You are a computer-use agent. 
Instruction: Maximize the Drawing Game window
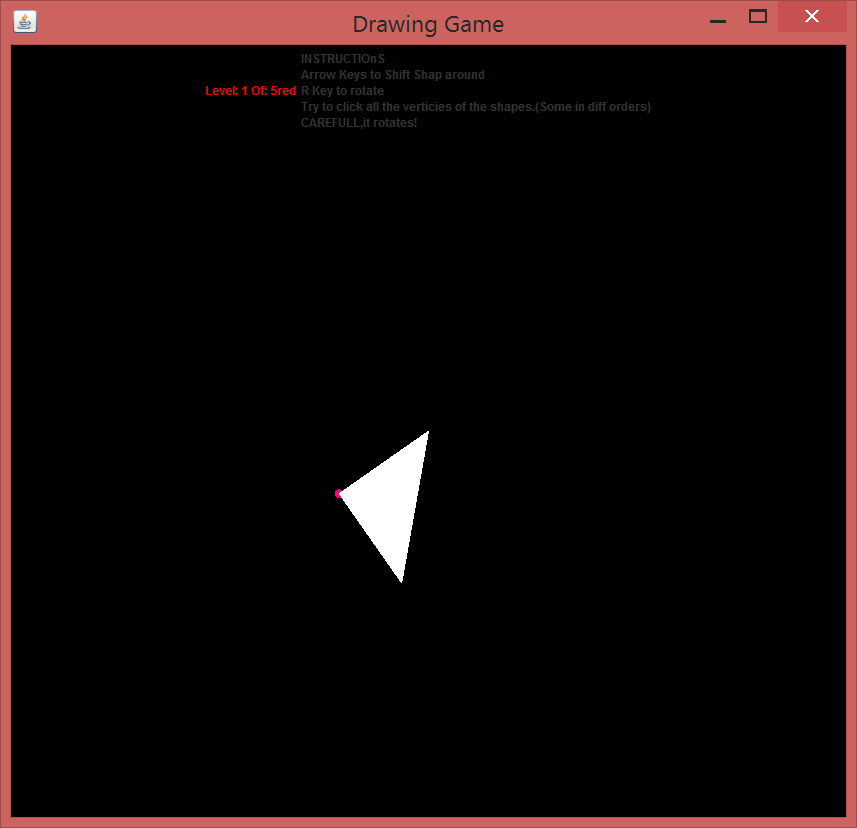(758, 16)
